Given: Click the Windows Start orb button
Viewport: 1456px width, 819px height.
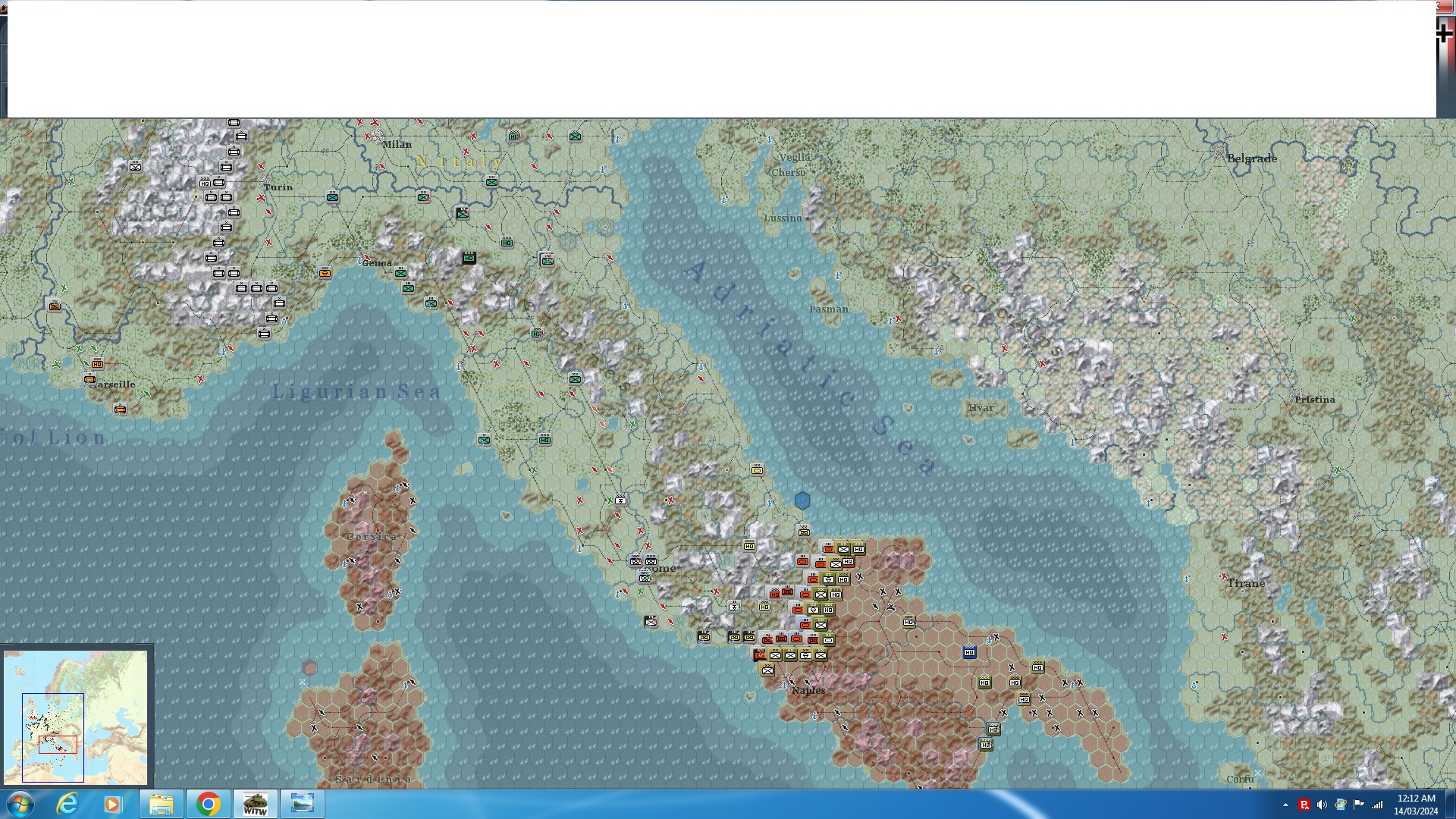Looking at the screenshot, I should pyautogui.click(x=20, y=804).
